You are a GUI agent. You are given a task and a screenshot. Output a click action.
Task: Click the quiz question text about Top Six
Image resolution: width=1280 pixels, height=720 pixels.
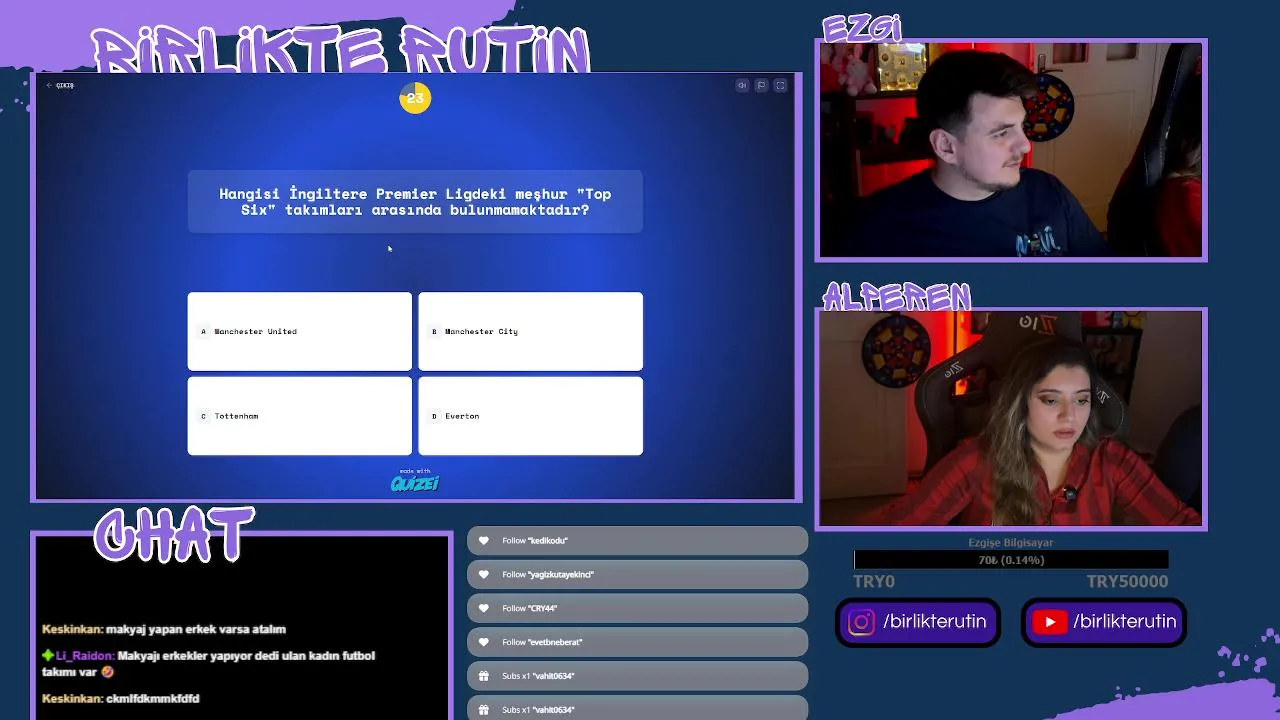415,202
